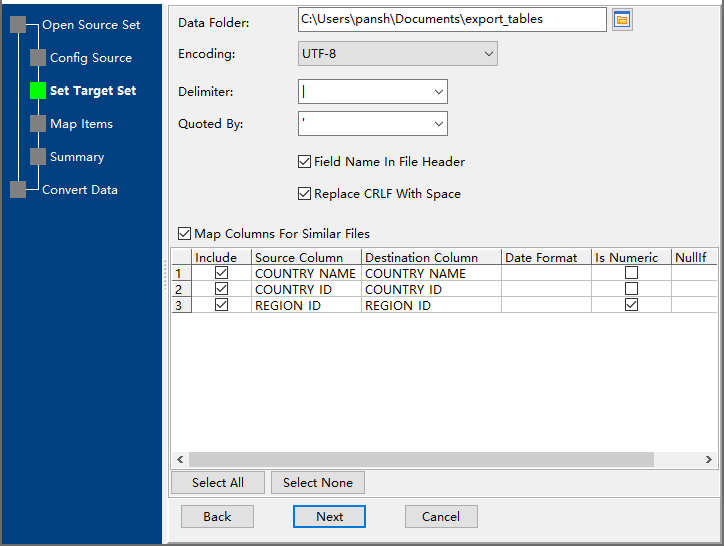Screen dimensions: 724x546
Task: Click the horizontal scrollbar under the column table
Action: click(x=420, y=460)
